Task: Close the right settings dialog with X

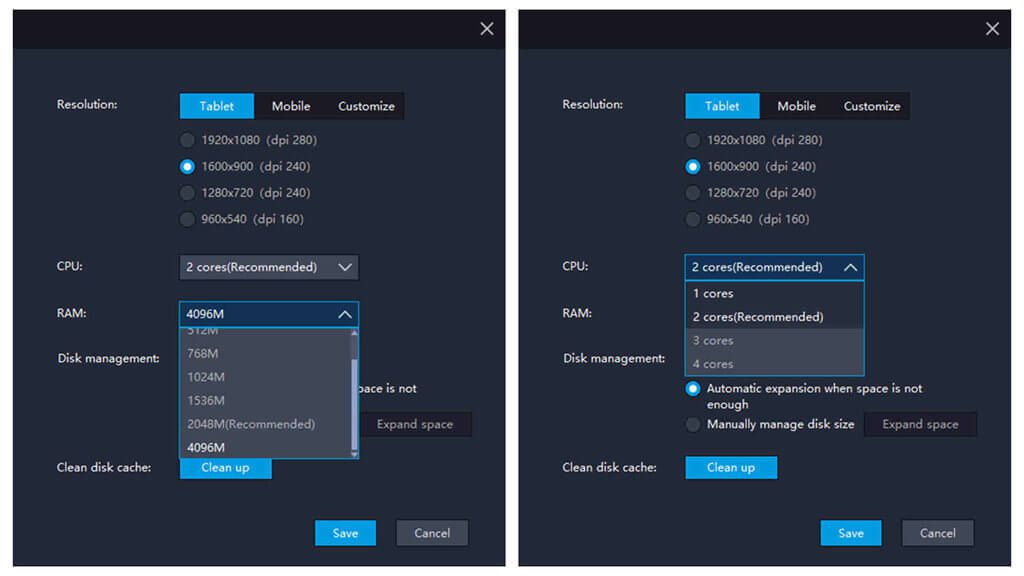Action: (992, 29)
